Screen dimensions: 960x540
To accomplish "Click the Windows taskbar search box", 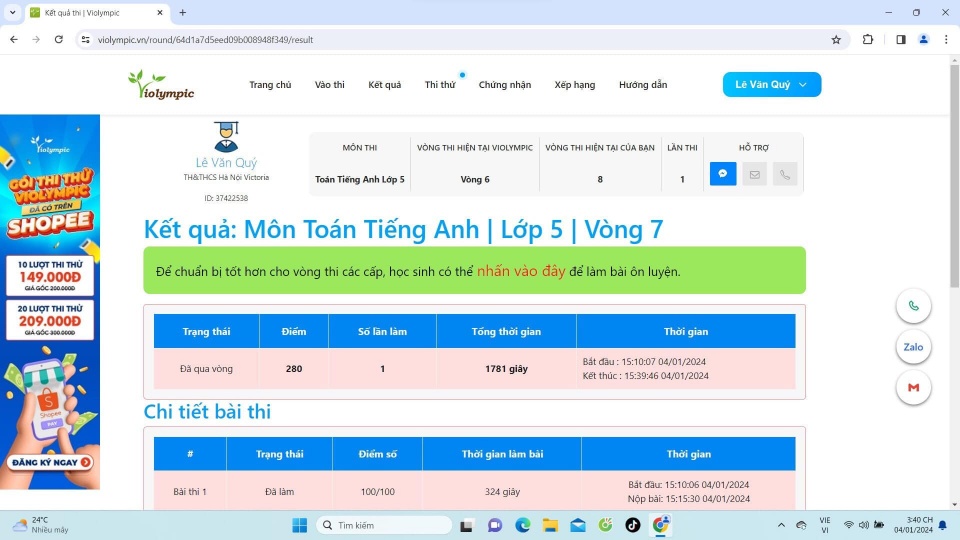I will pyautogui.click(x=385, y=525).
